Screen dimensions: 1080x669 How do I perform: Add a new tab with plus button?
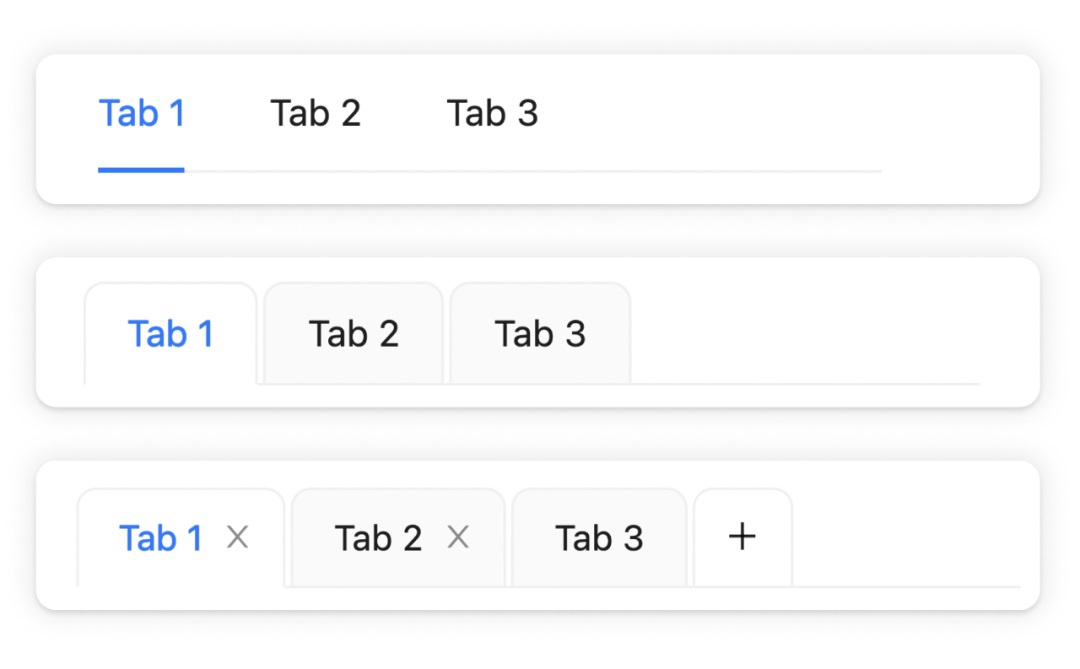tap(742, 538)
